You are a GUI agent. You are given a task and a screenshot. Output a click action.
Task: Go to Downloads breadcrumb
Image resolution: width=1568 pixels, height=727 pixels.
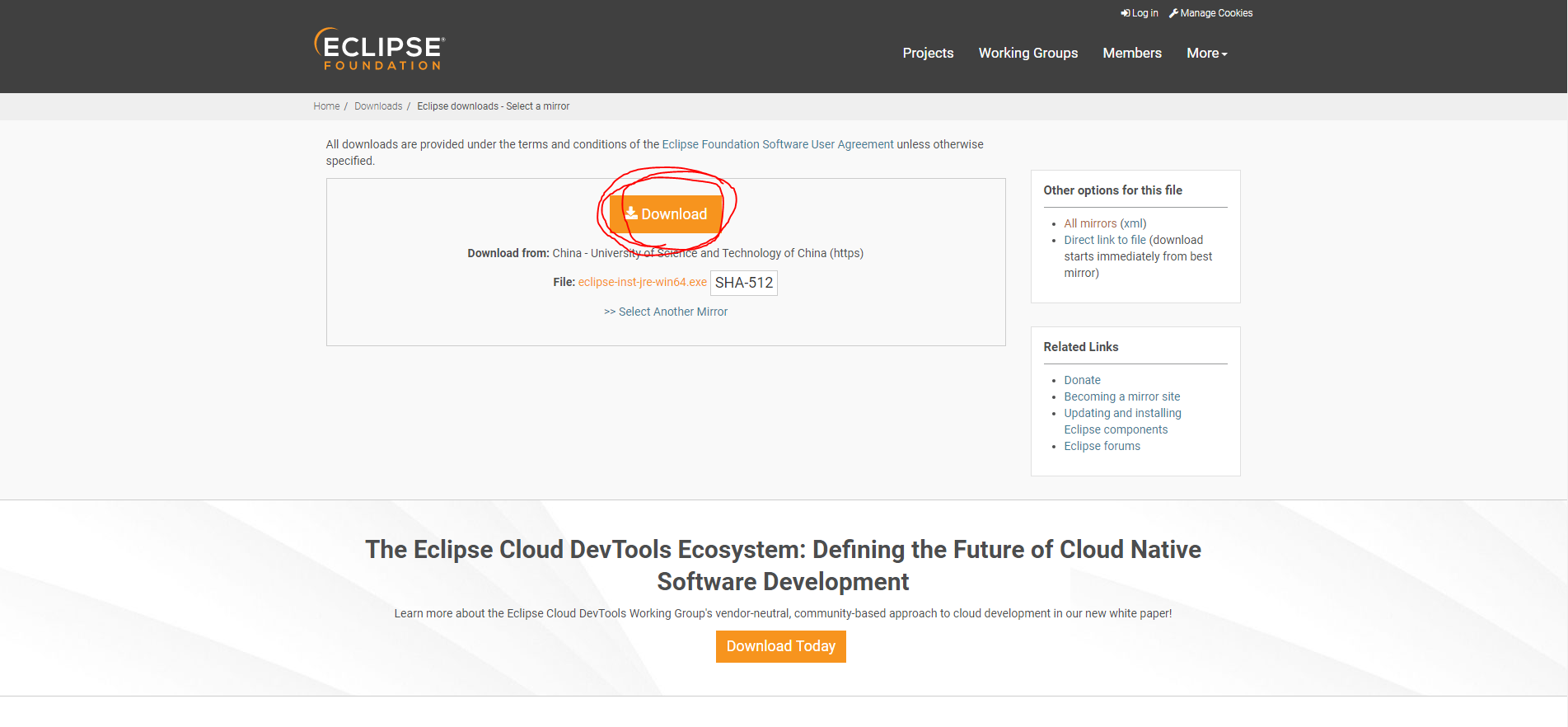click(378, 106)
